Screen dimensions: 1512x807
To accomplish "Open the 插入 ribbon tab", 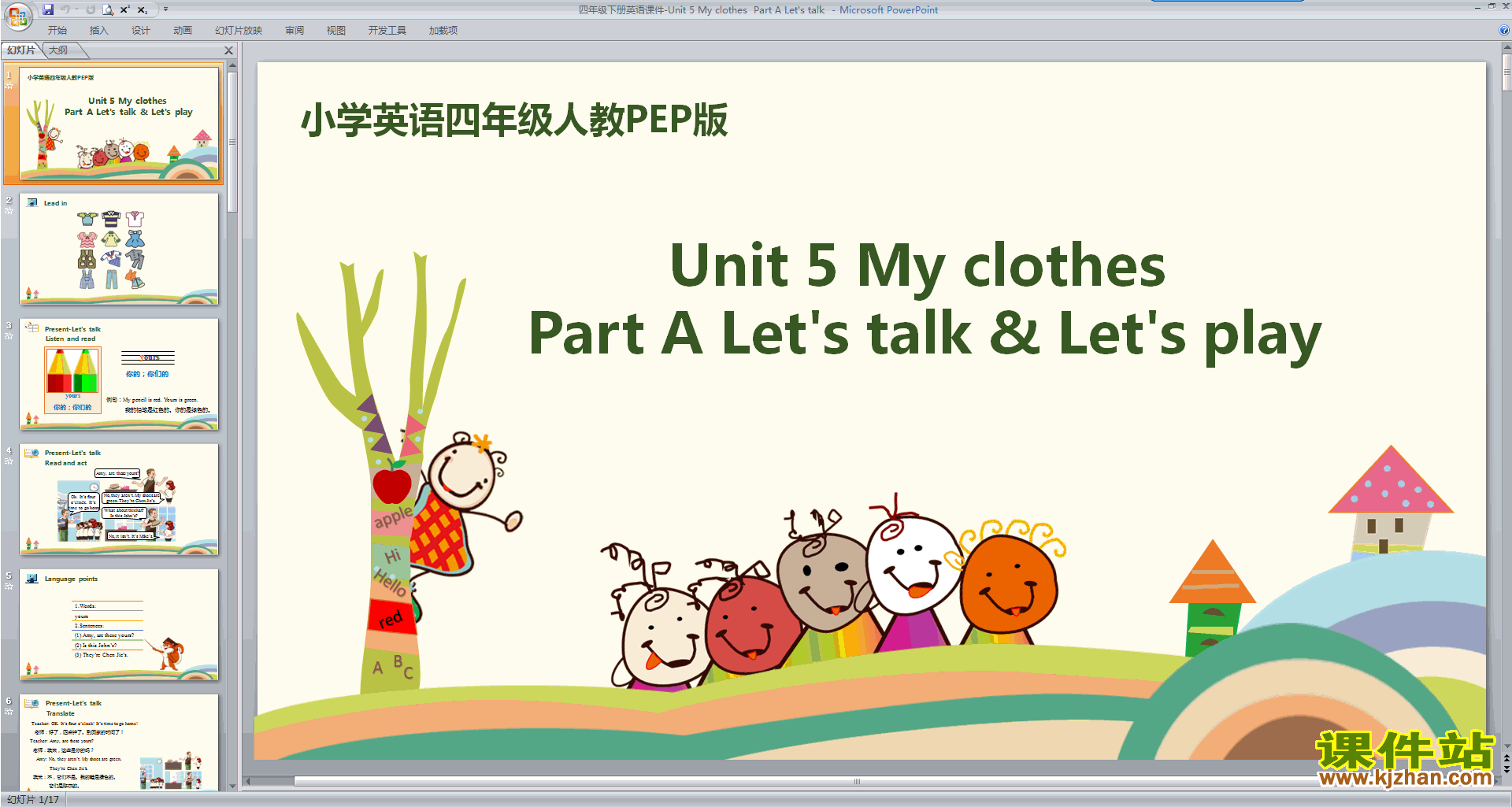I will (98, 31).
